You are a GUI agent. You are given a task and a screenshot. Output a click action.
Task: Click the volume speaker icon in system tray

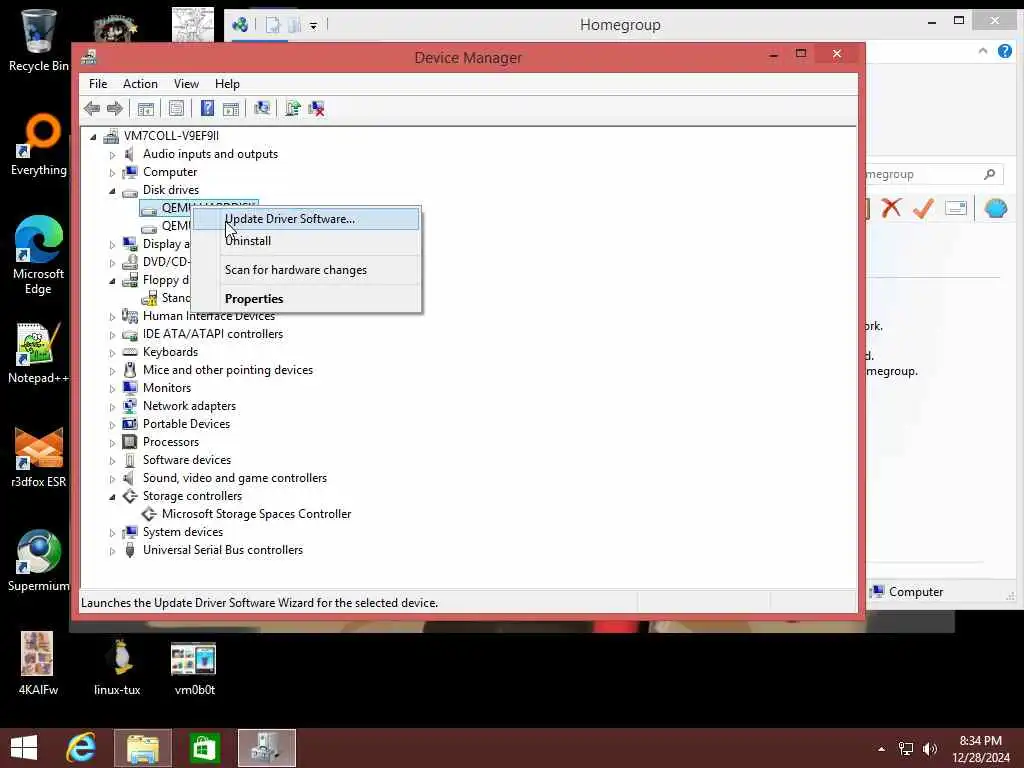coord(929,749)
